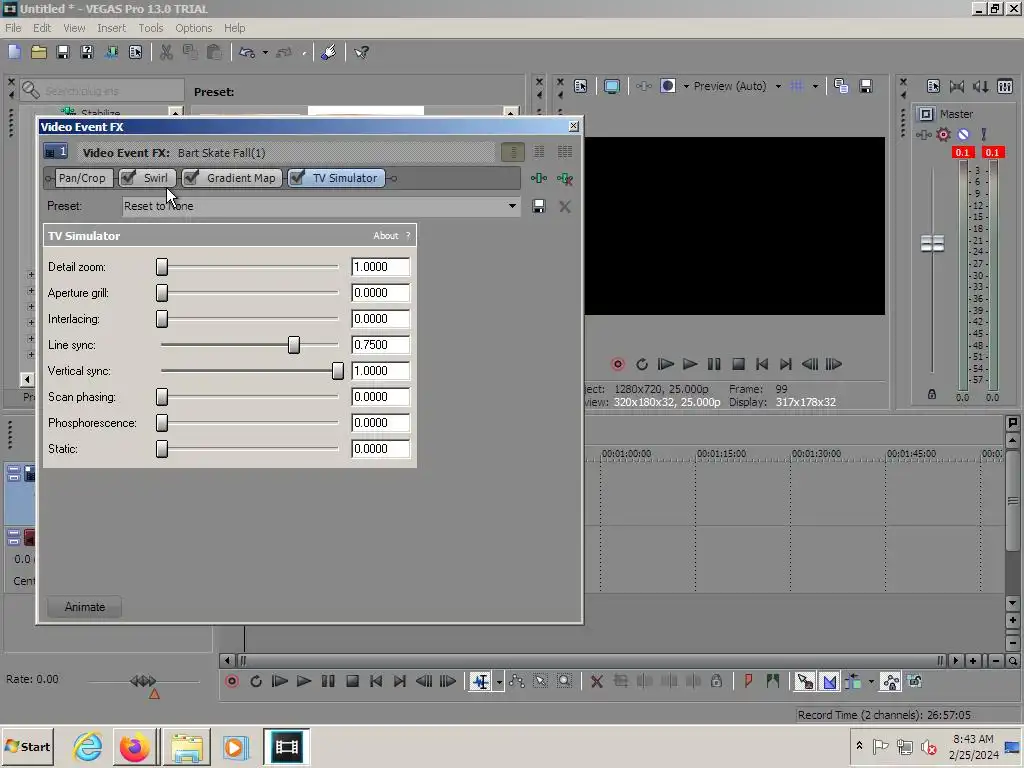
Task: Click the Remove Selected Plug-In icon
Action: tap(565, 178)
